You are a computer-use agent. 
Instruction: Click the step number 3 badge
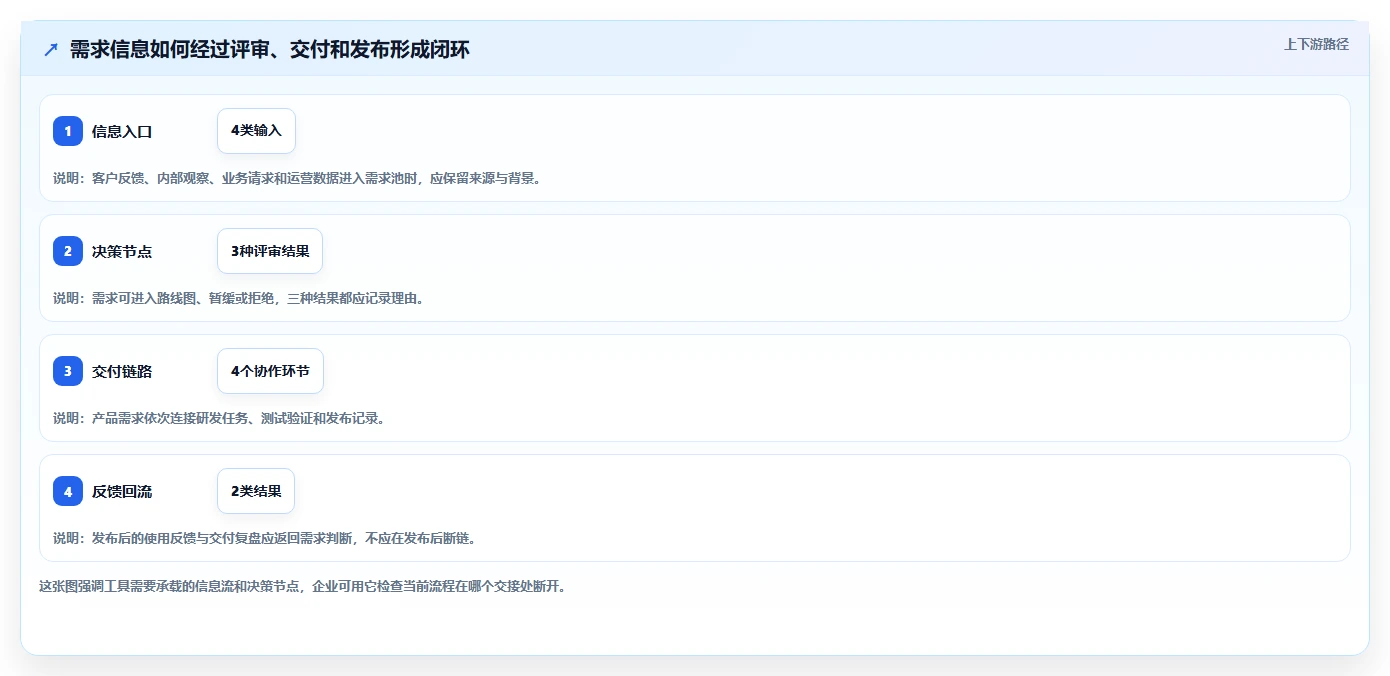(68, 371)
